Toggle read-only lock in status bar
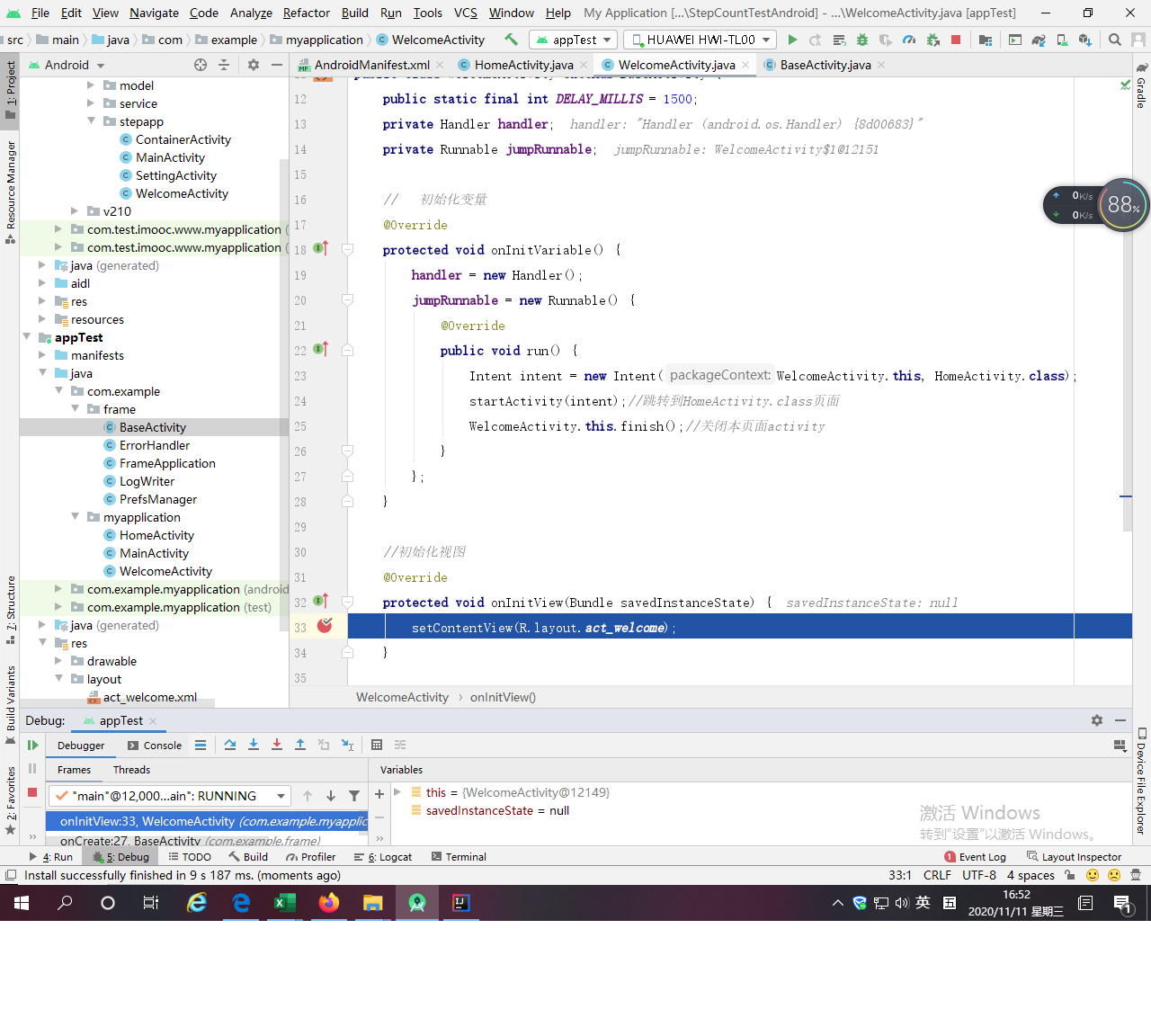Screen dimensions: 1151x1036 [1069, 875]
